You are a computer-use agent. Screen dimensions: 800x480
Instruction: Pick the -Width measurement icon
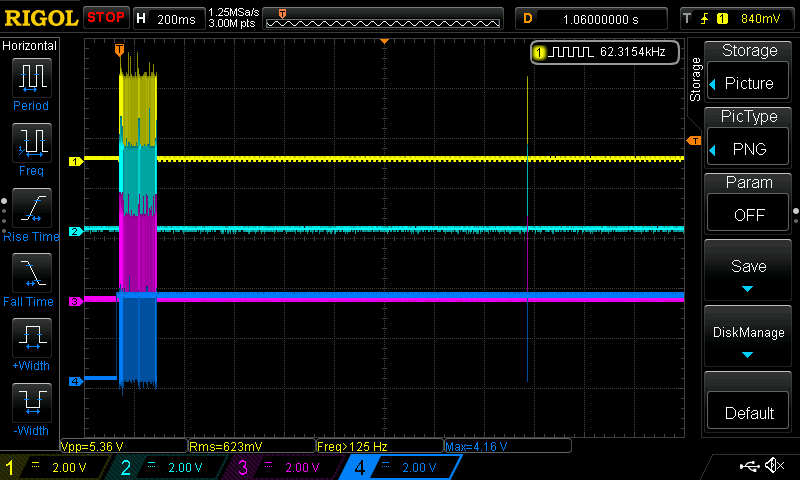(31, 404)
